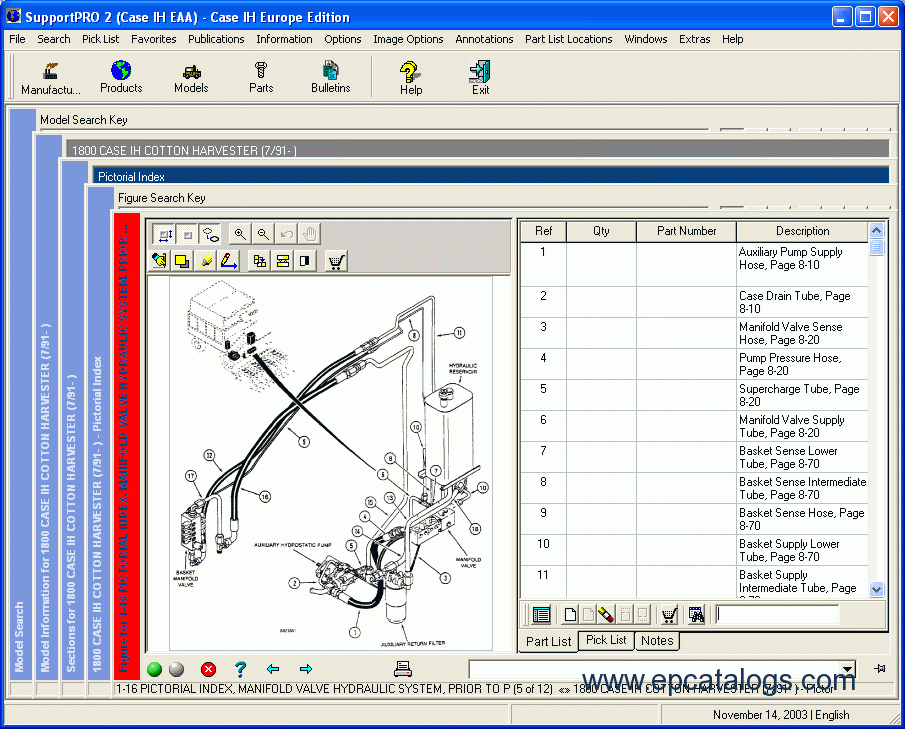Toggle the half-shaded contrast button
This screenshot has height=729, width=905.
pyautogui.click(x=306, y=261)
